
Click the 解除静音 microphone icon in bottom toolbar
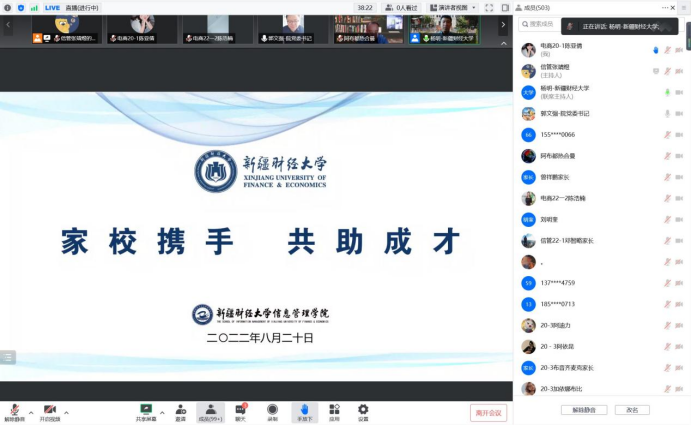[x=15, y=409]
